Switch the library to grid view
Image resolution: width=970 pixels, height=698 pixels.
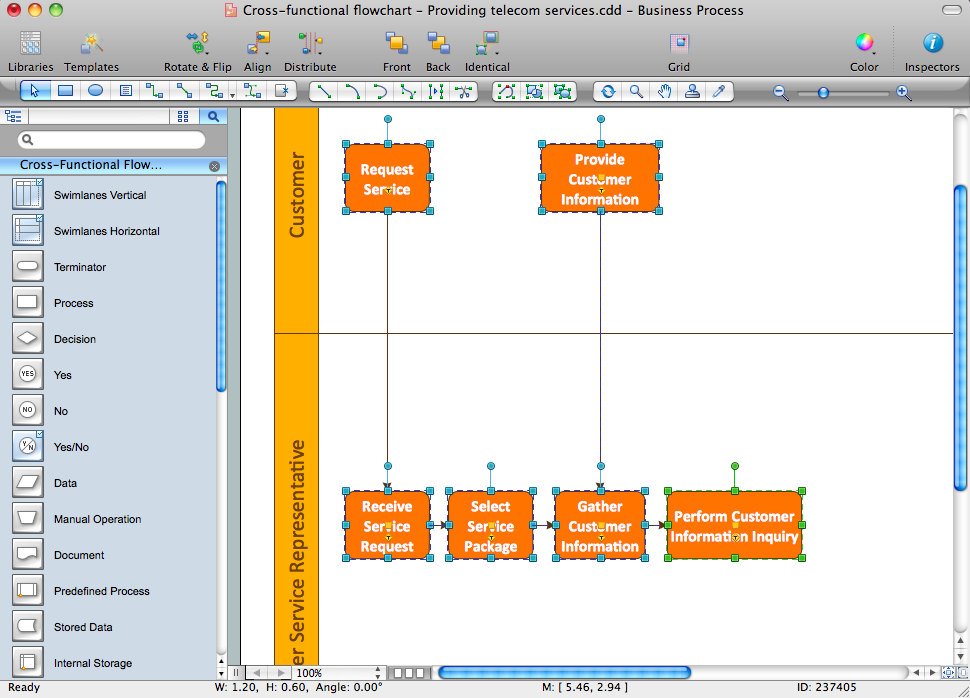(x=183, y=116)
